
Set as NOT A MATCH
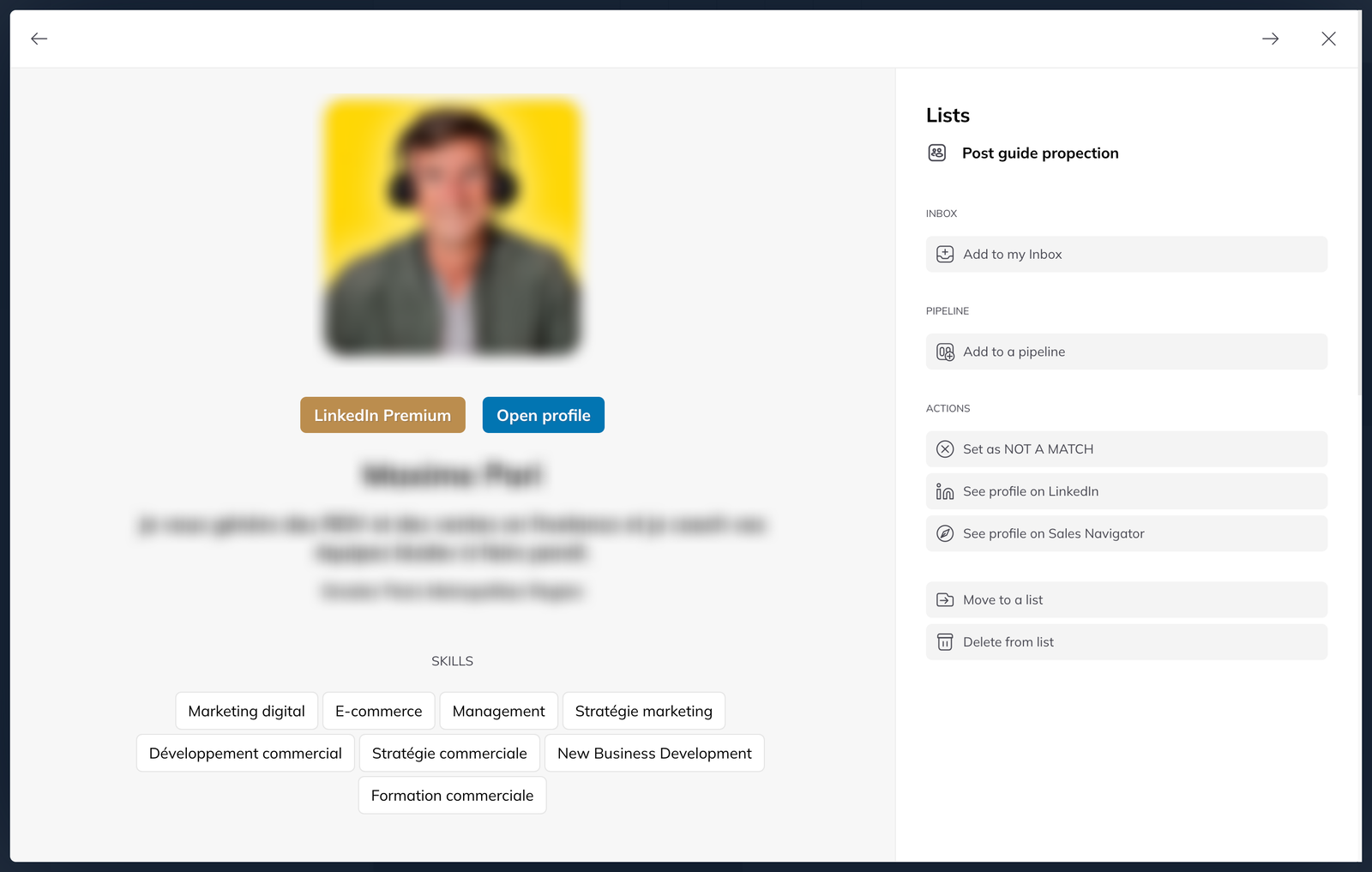point(1127,449)
